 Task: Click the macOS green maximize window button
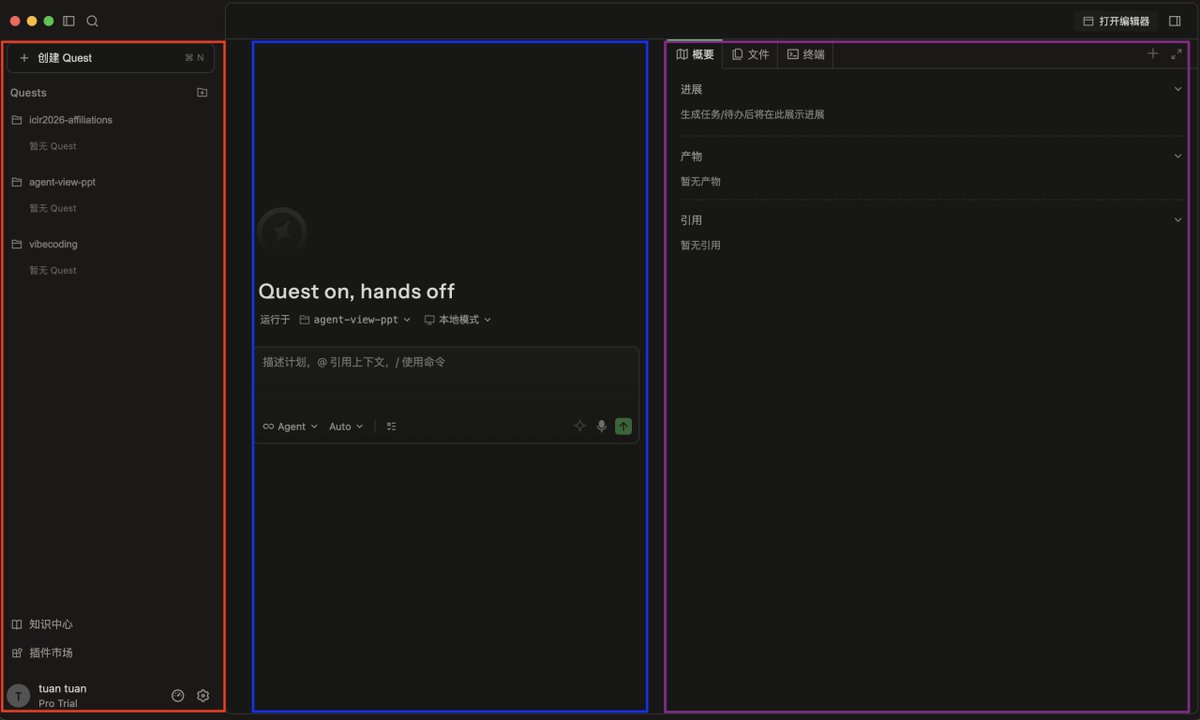48,21
